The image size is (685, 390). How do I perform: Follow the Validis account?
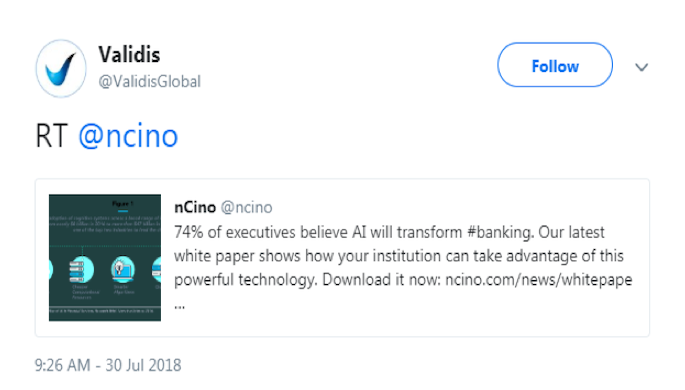coord(555,65)
